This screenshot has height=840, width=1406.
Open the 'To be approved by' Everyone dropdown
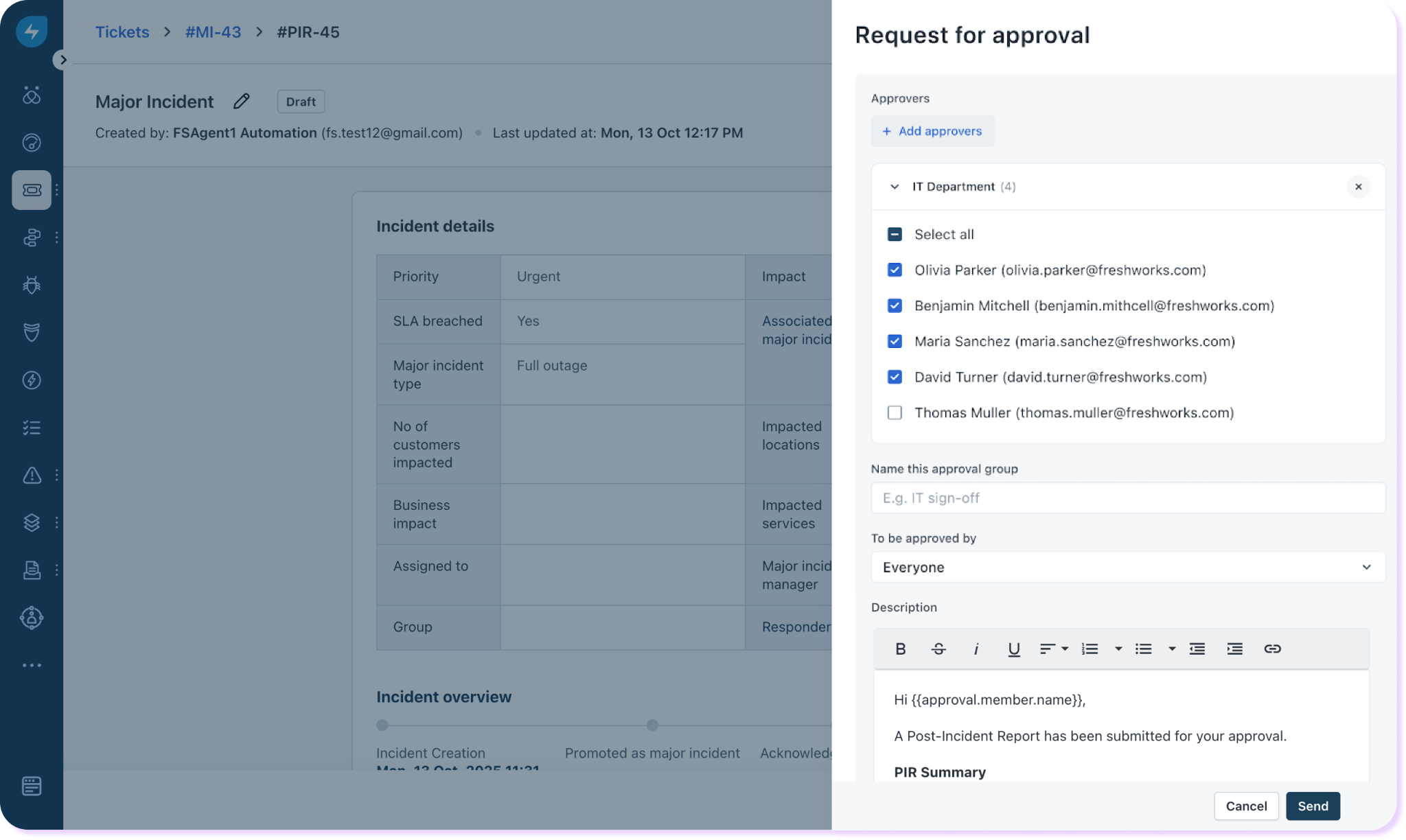1127,567
